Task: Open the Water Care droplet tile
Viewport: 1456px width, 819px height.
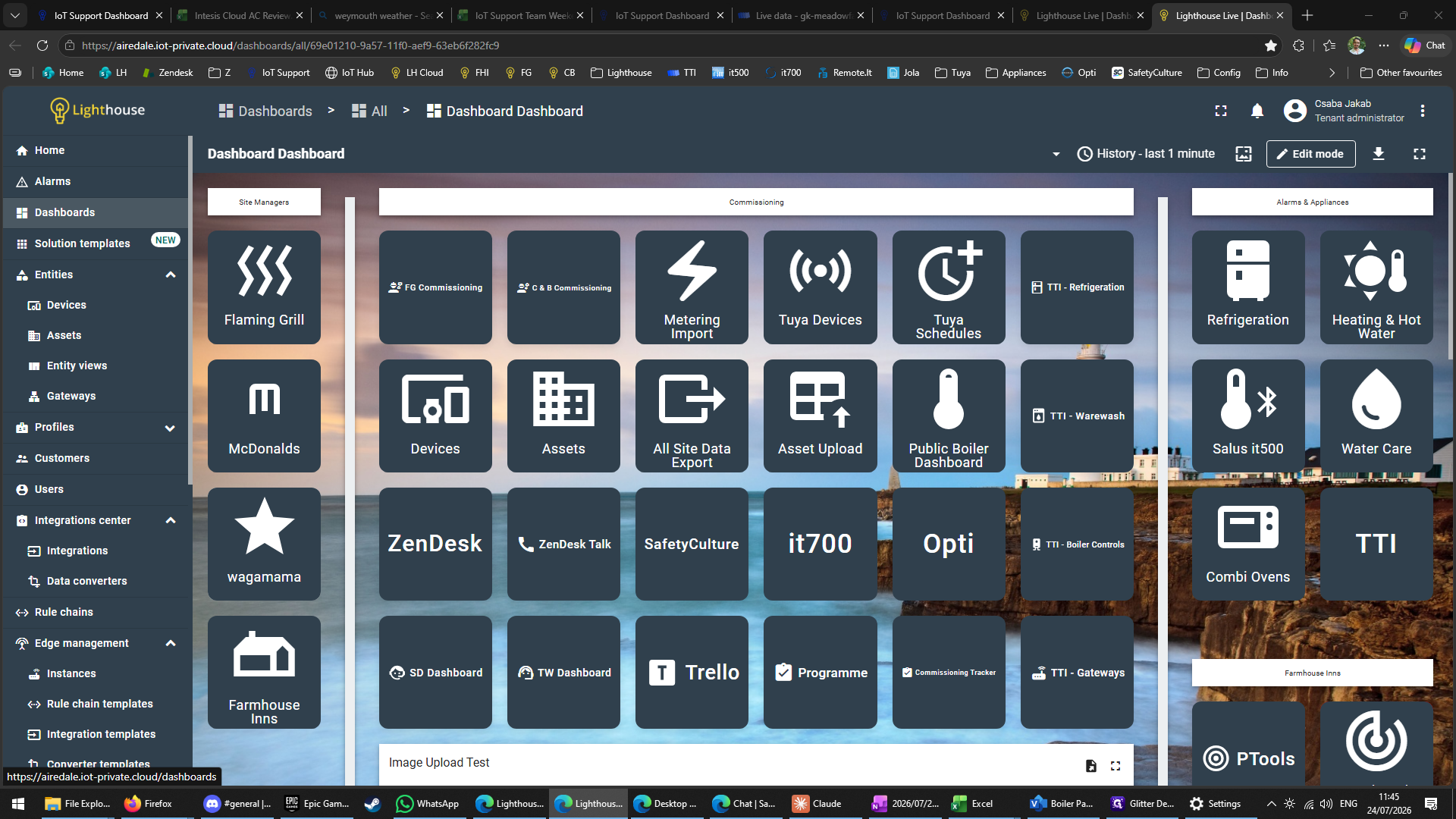Action: pos(1376,416)
